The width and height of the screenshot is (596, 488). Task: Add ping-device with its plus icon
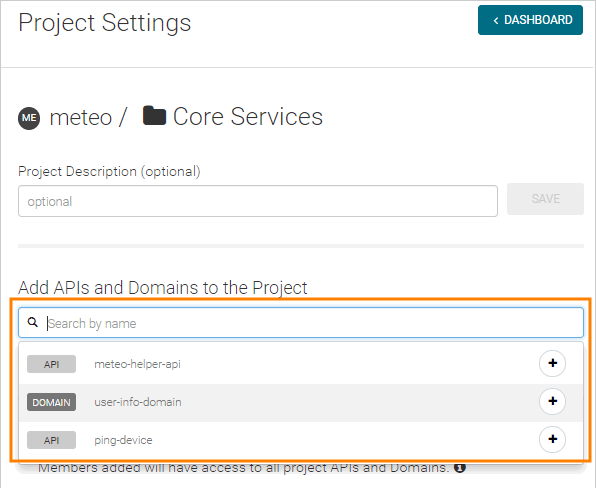pos(552,439)
